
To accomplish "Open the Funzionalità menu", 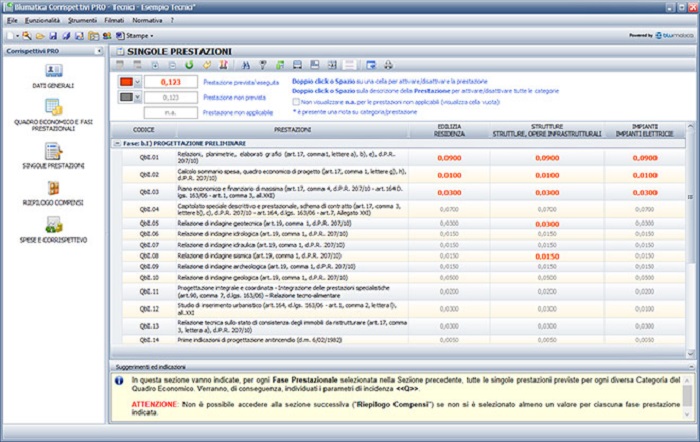I will pos(43,19).
